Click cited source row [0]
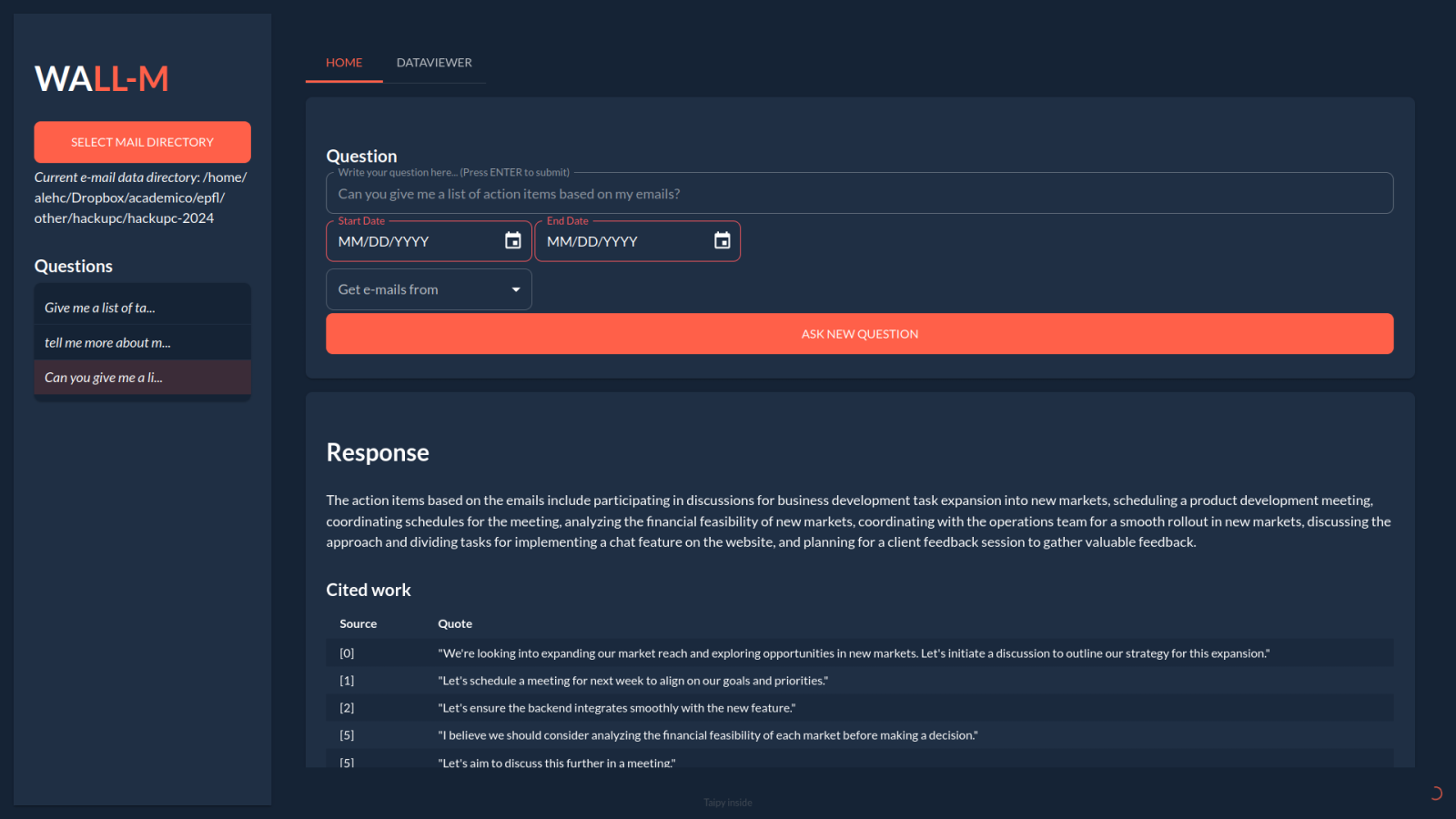 pyautogui.click(x=859, y=653)
